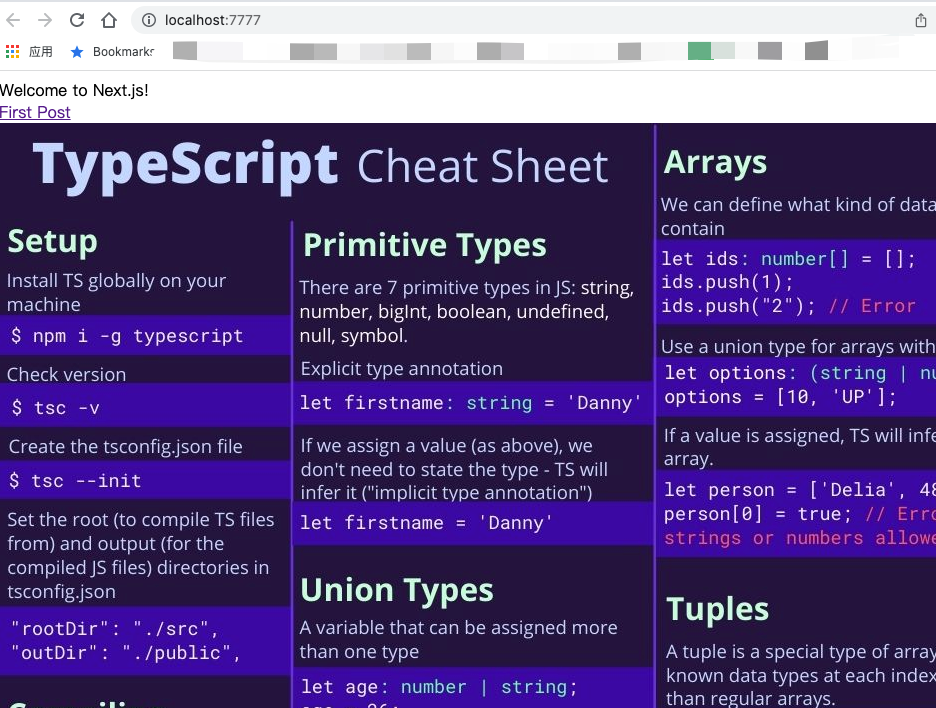Click the share icon in address bar
The height and width of the screenshot is (708, 936).
920,21
